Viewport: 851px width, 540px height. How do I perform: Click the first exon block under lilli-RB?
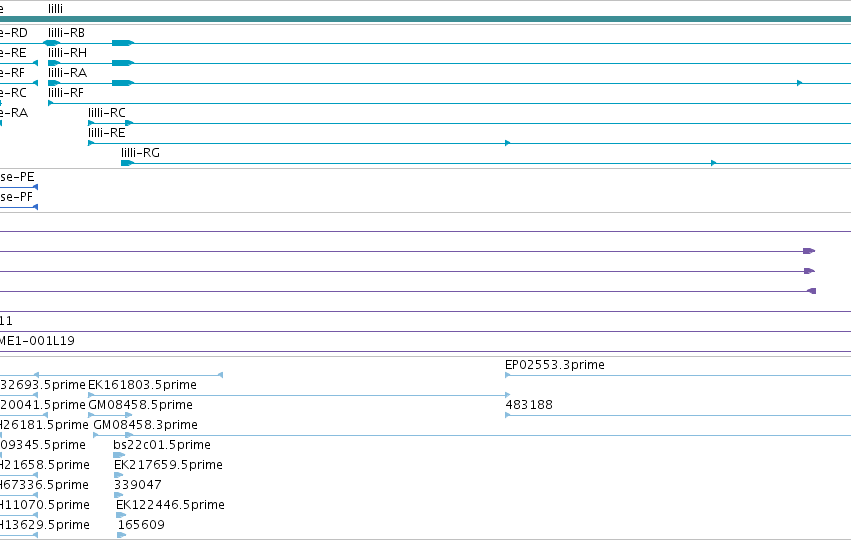[52, 43]
